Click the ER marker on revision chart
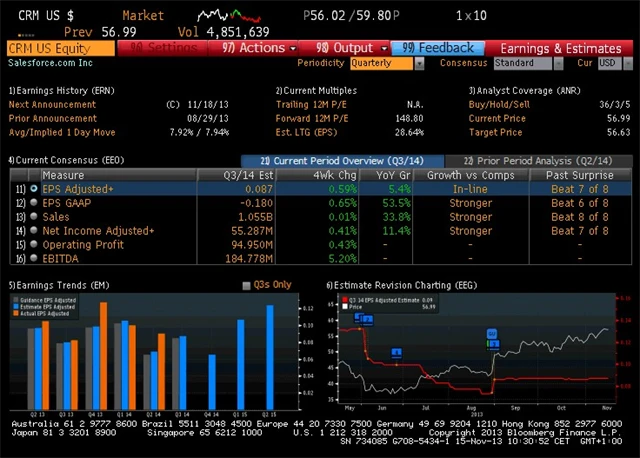Viewport: 640px width, 458px height. click(492, 334)
